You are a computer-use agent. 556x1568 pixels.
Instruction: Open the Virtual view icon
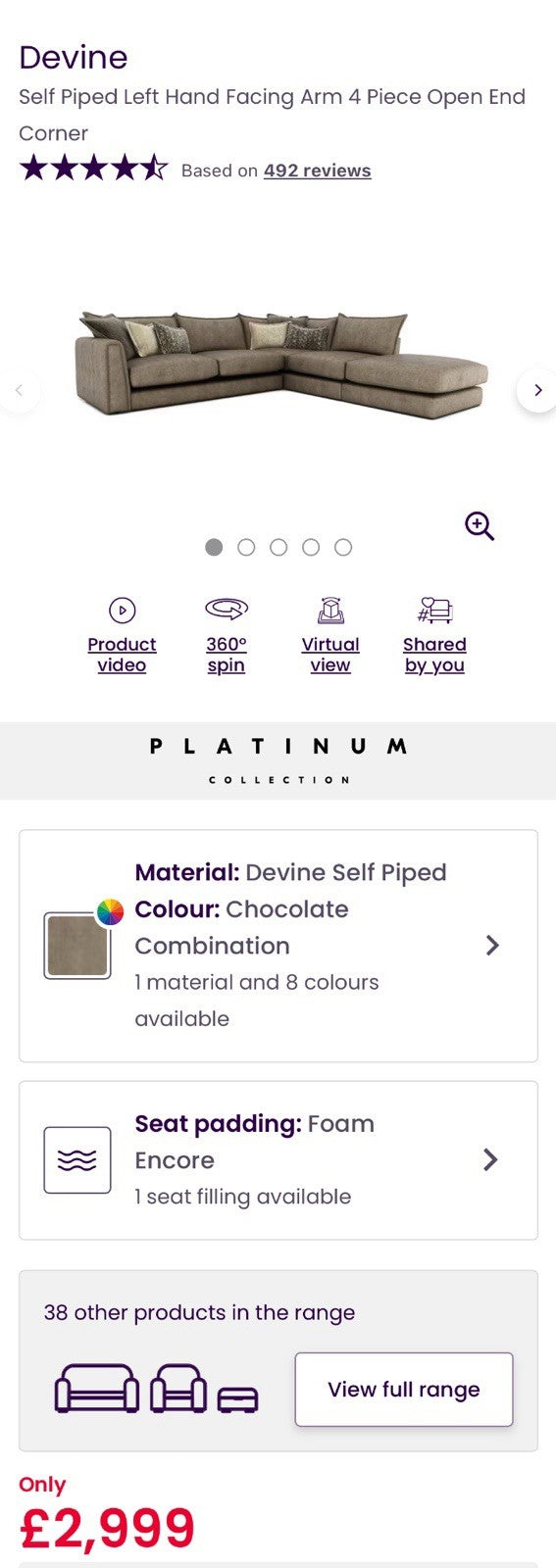(330, 611)
